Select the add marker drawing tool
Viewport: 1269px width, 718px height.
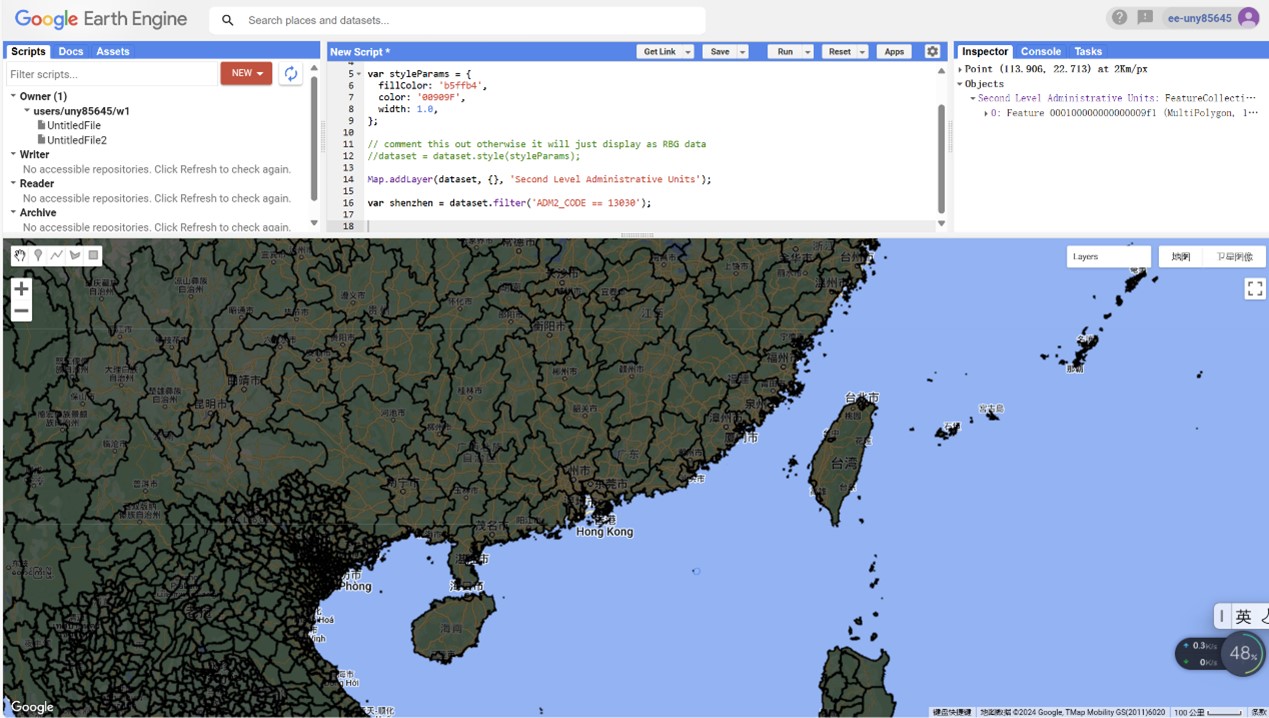point(38,256)
